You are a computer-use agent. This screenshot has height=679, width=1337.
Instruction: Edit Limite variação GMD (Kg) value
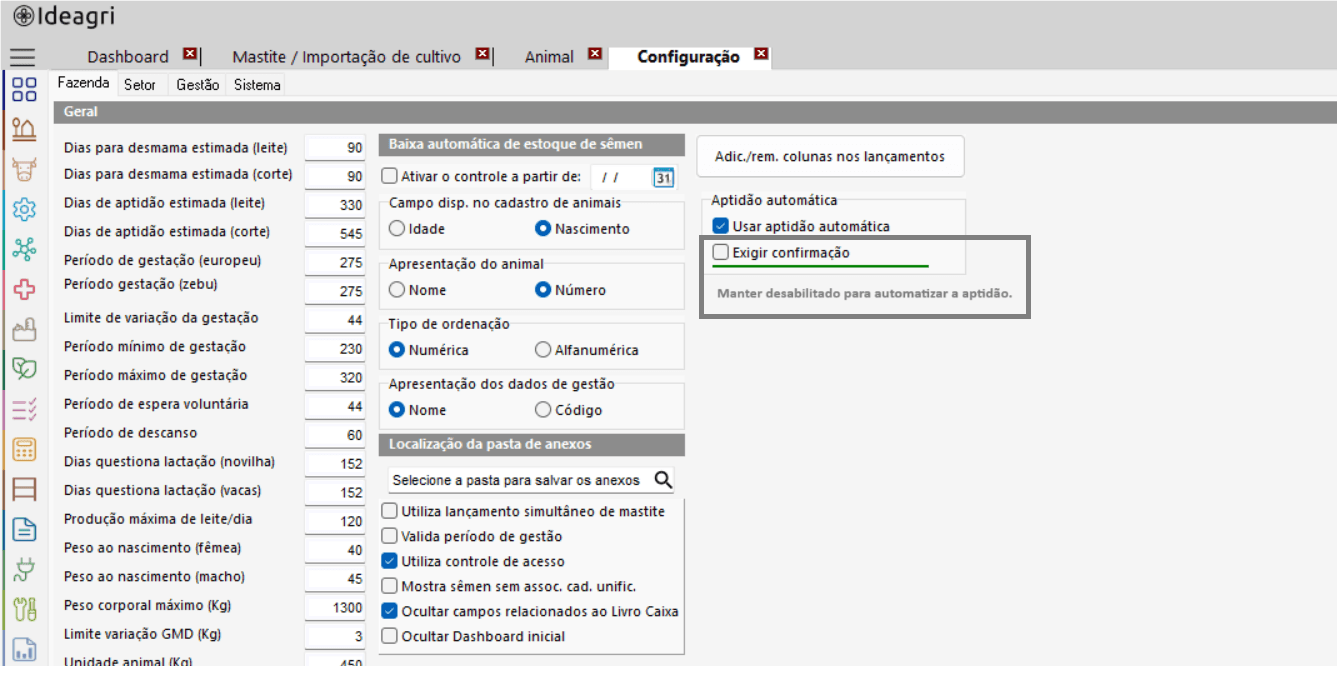(x=335, y=636)
